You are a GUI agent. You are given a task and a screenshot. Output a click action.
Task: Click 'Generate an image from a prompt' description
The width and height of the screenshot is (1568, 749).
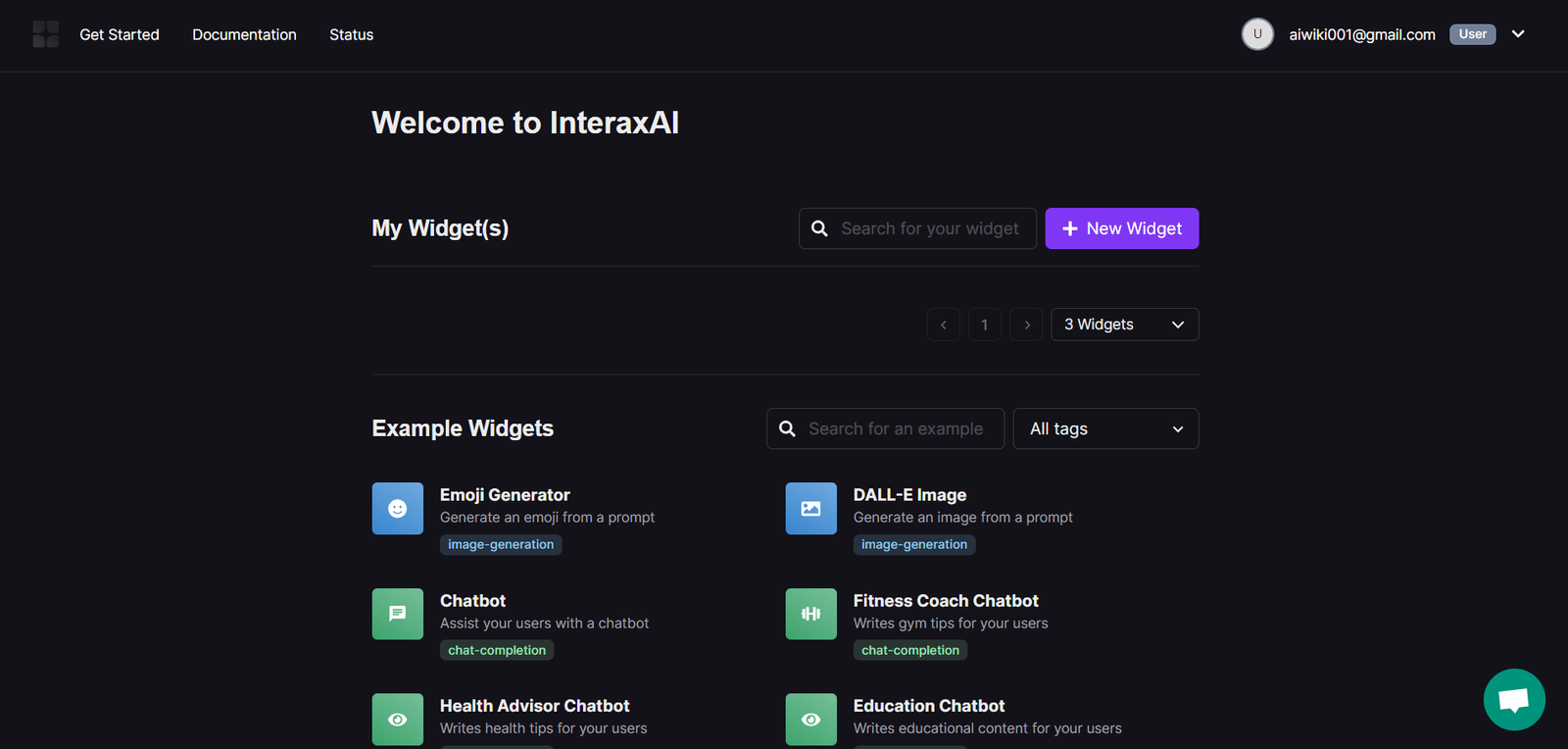tap(963, 518)
